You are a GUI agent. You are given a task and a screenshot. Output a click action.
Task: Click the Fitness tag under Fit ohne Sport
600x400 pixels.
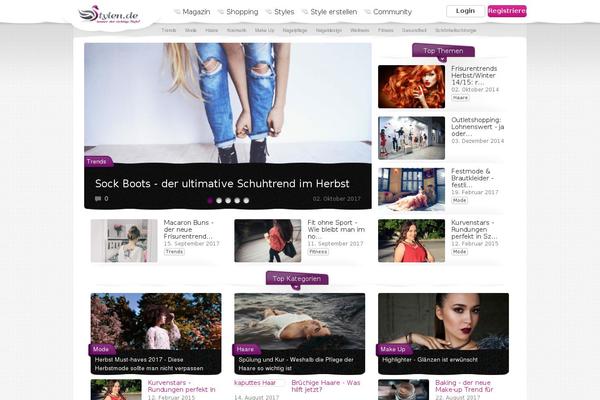318,252
